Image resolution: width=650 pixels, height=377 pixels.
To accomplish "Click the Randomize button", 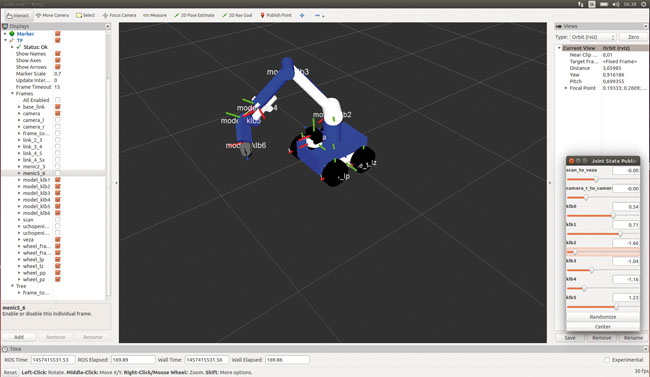I will (602, 317).
